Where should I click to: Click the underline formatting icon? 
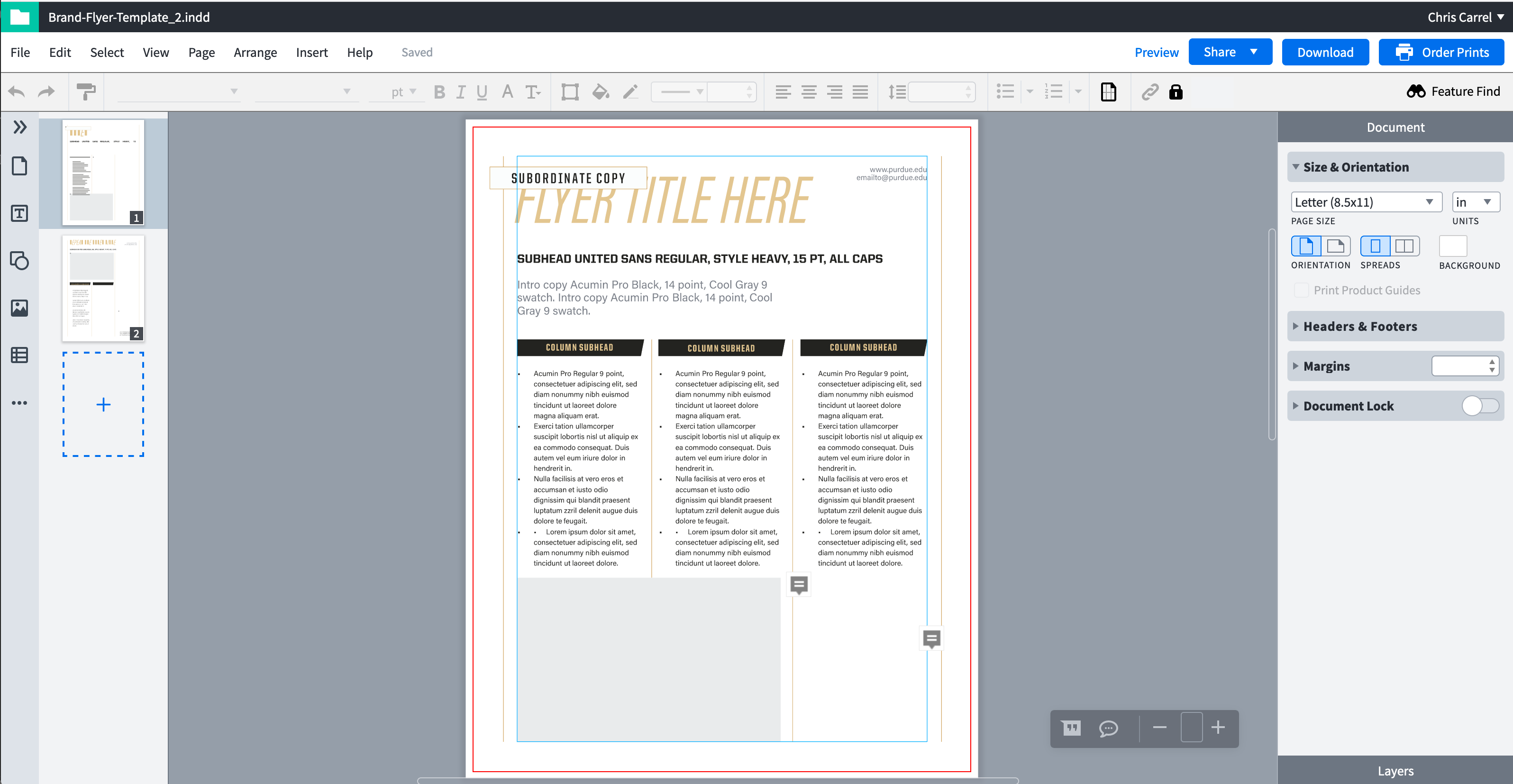(482, 92)
